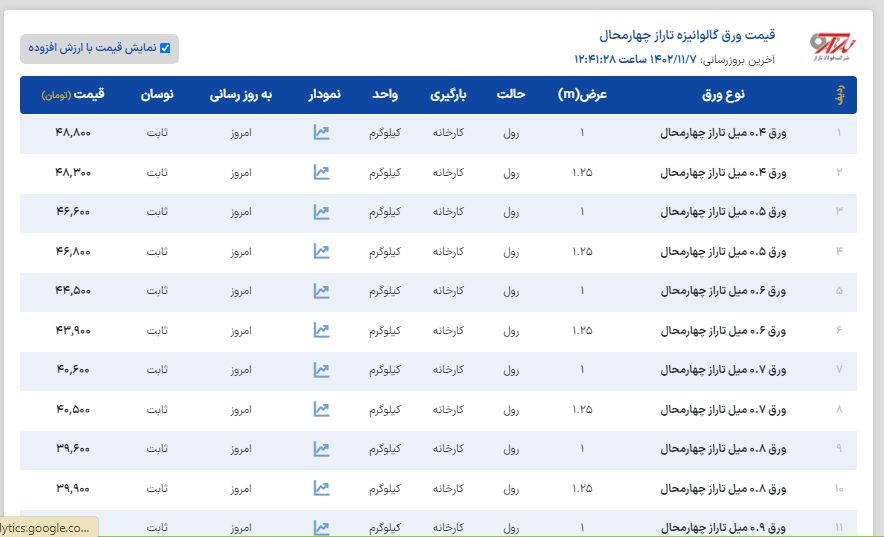The width and height of the screenshot is (884, 537).
Task: Show chart icon for row 9
Action: pyautogui.click(x=321, y=448)
